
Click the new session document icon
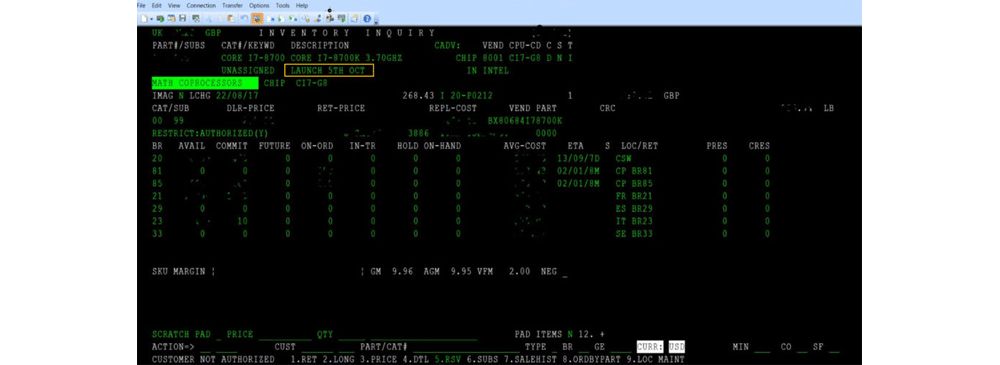143,19
